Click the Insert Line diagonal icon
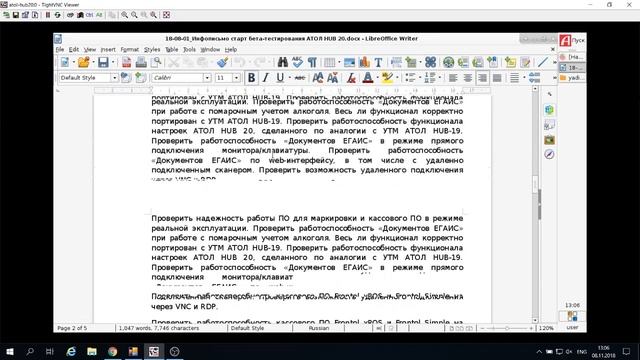The height and width of the screenshot is (360, 640). [542, 62]
